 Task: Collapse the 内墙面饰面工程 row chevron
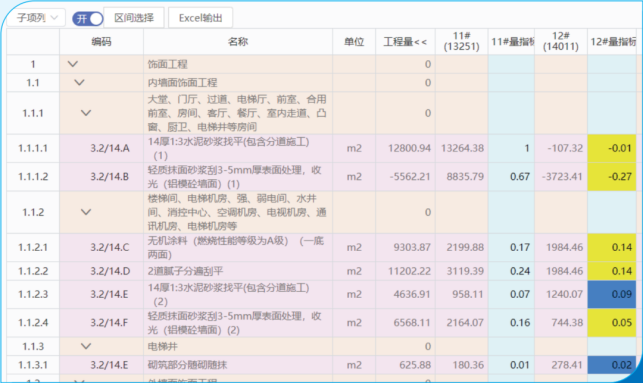coord(79,82)
